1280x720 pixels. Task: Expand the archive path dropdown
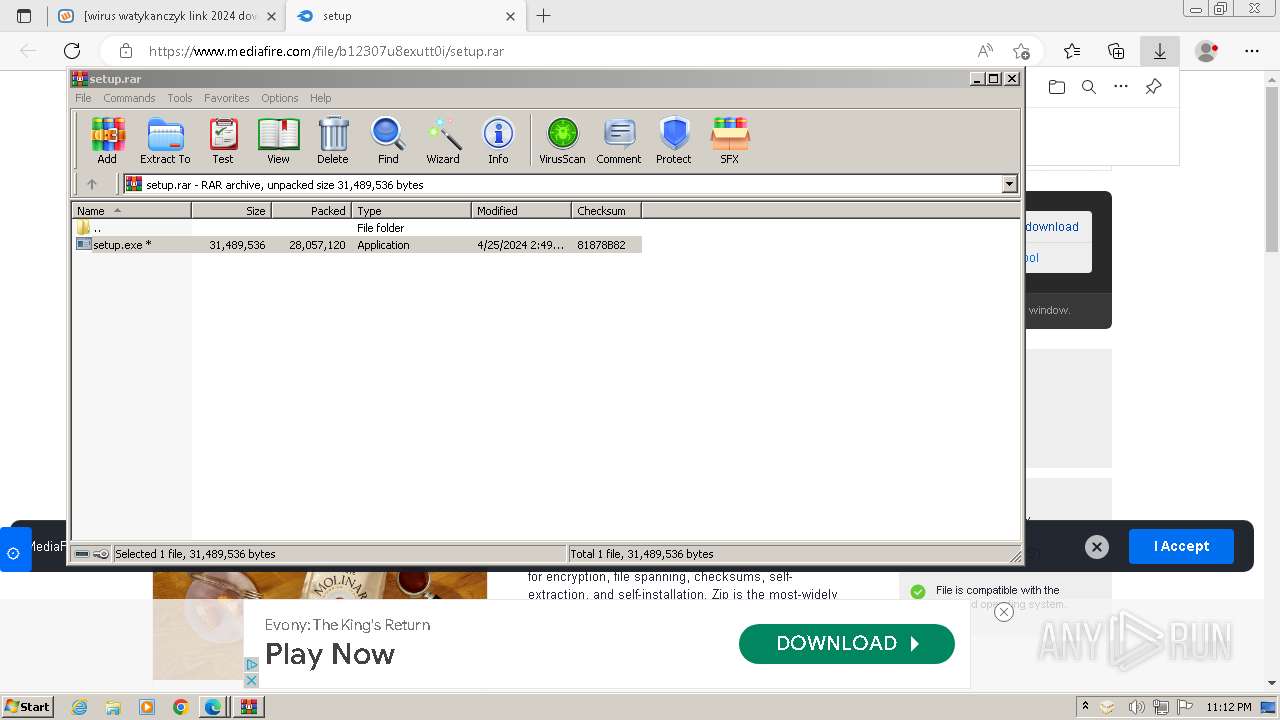pyautogui.click(x=1009, y=184)
